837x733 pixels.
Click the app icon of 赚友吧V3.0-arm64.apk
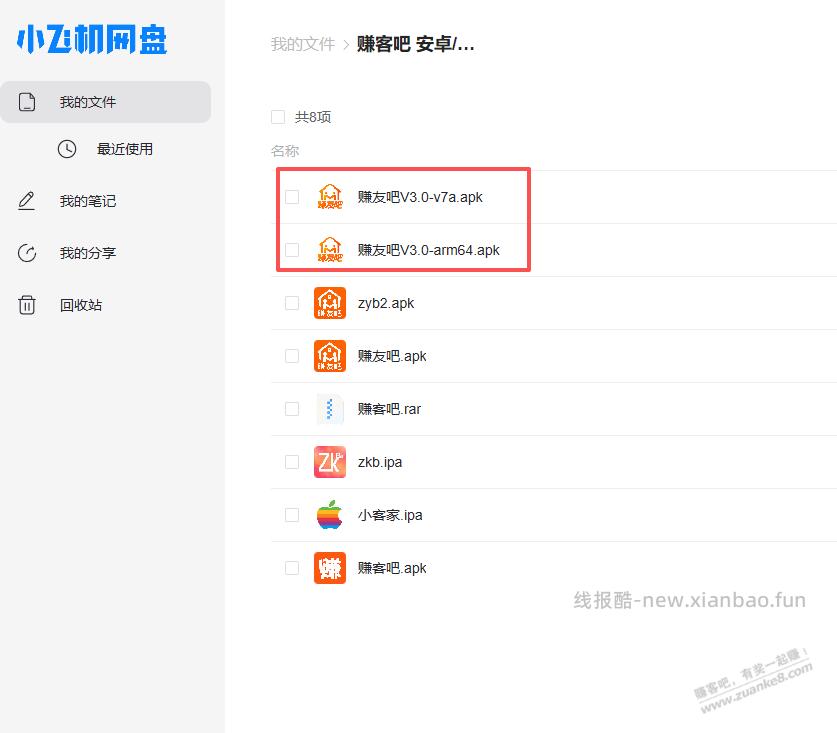coord(330,249)
